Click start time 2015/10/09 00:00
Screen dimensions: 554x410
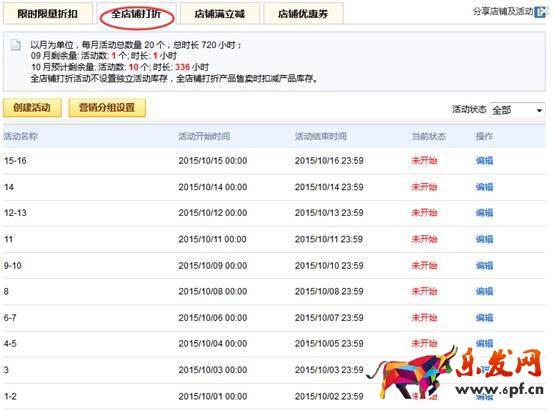(x=213, y=265)
